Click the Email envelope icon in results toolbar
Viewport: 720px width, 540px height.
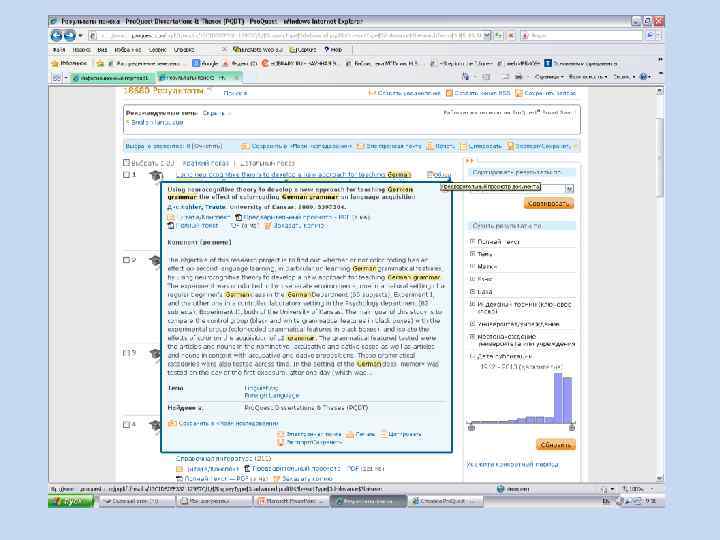(x=360, y=146)
